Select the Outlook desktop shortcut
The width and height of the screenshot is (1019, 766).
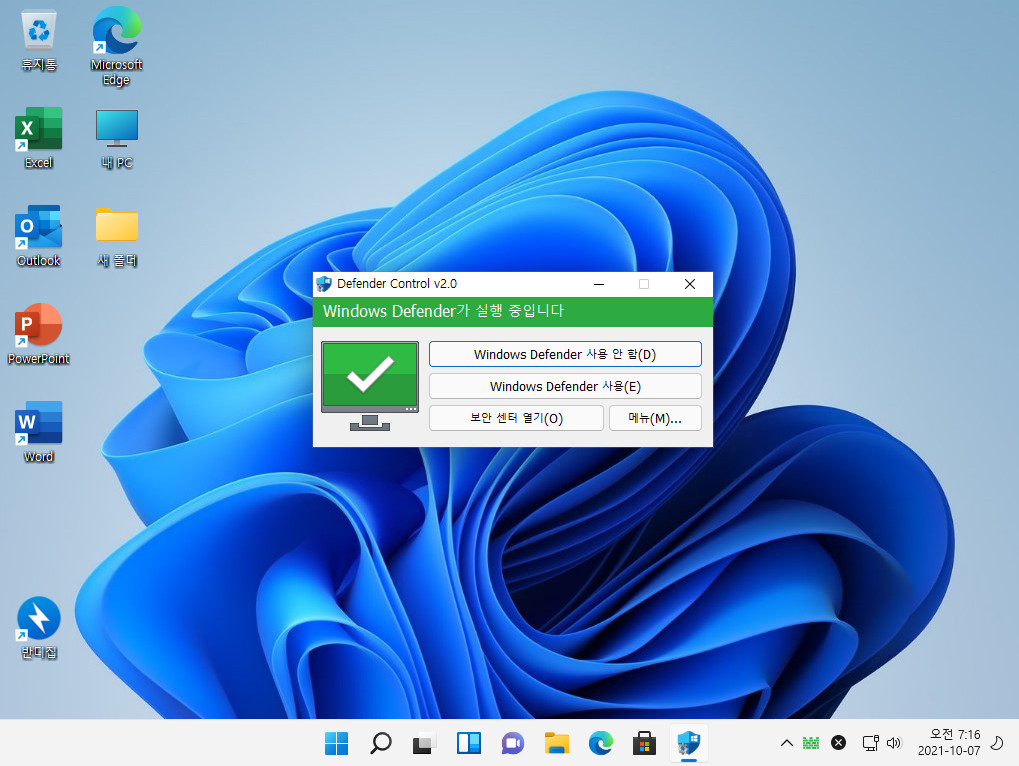coord(39,236)
